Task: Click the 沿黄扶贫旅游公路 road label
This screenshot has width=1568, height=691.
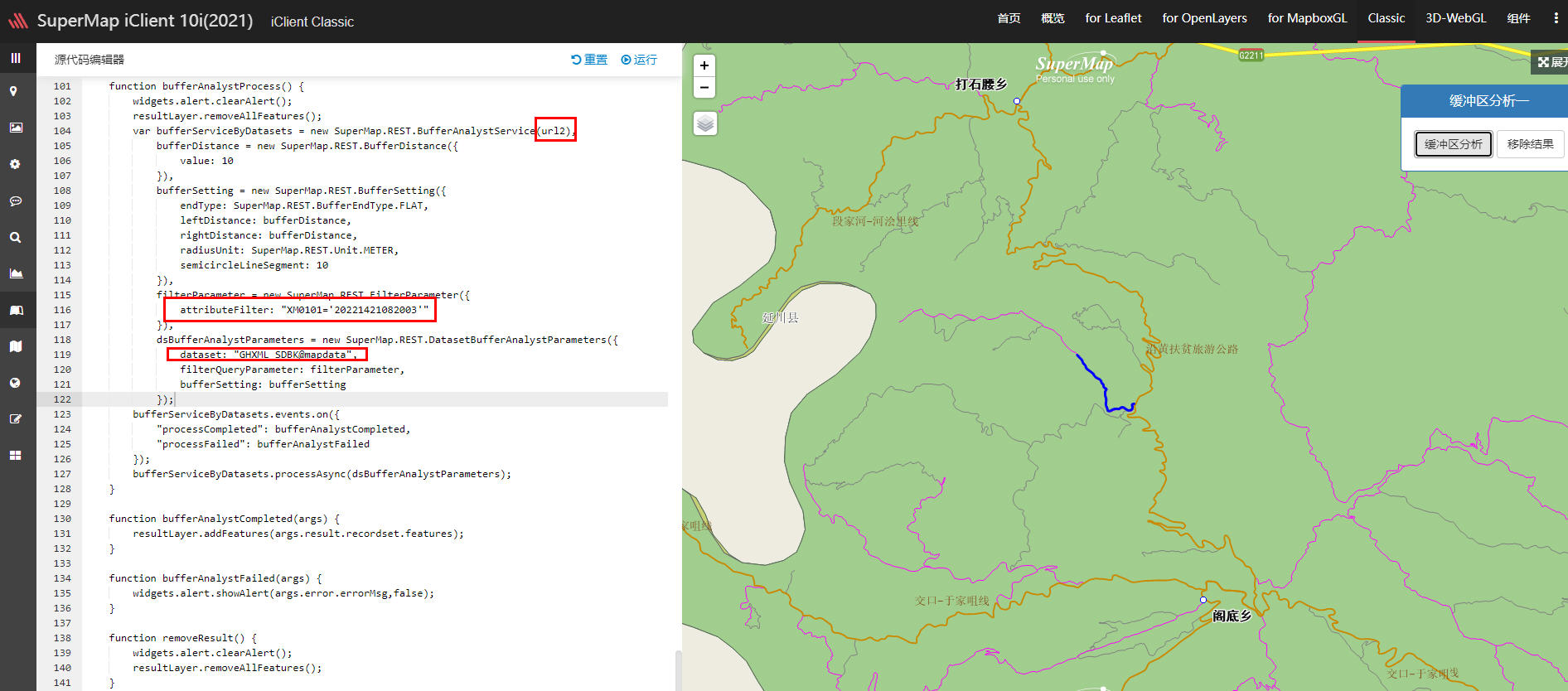Action: (1192, 349)
